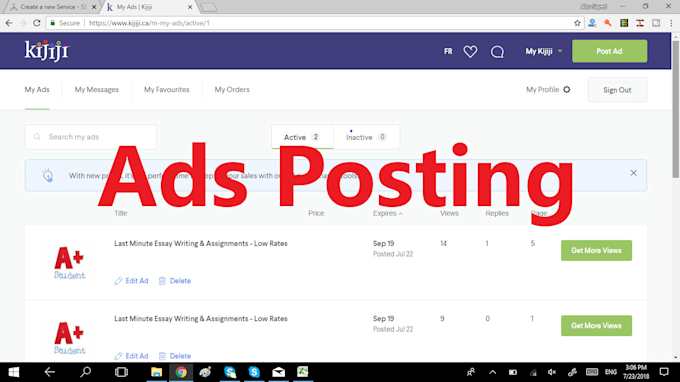Click the browser back arrow
680x382 pixels.
tap(9, 23)
